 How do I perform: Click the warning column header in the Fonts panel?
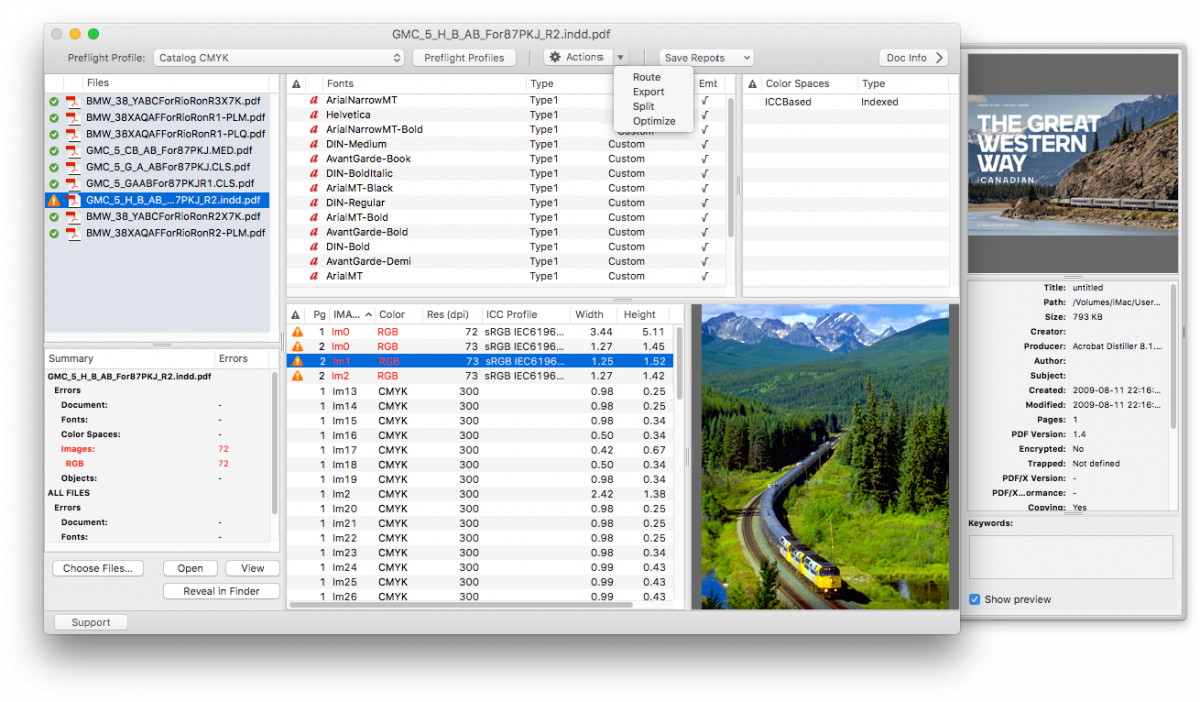coord(295,83)
